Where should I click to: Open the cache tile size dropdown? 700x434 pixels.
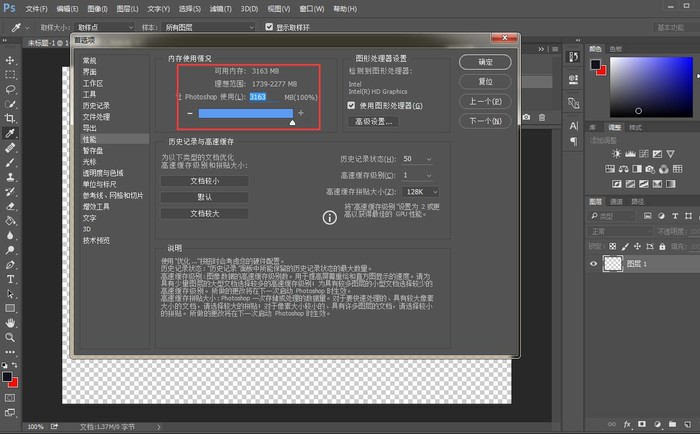[420, 192]
